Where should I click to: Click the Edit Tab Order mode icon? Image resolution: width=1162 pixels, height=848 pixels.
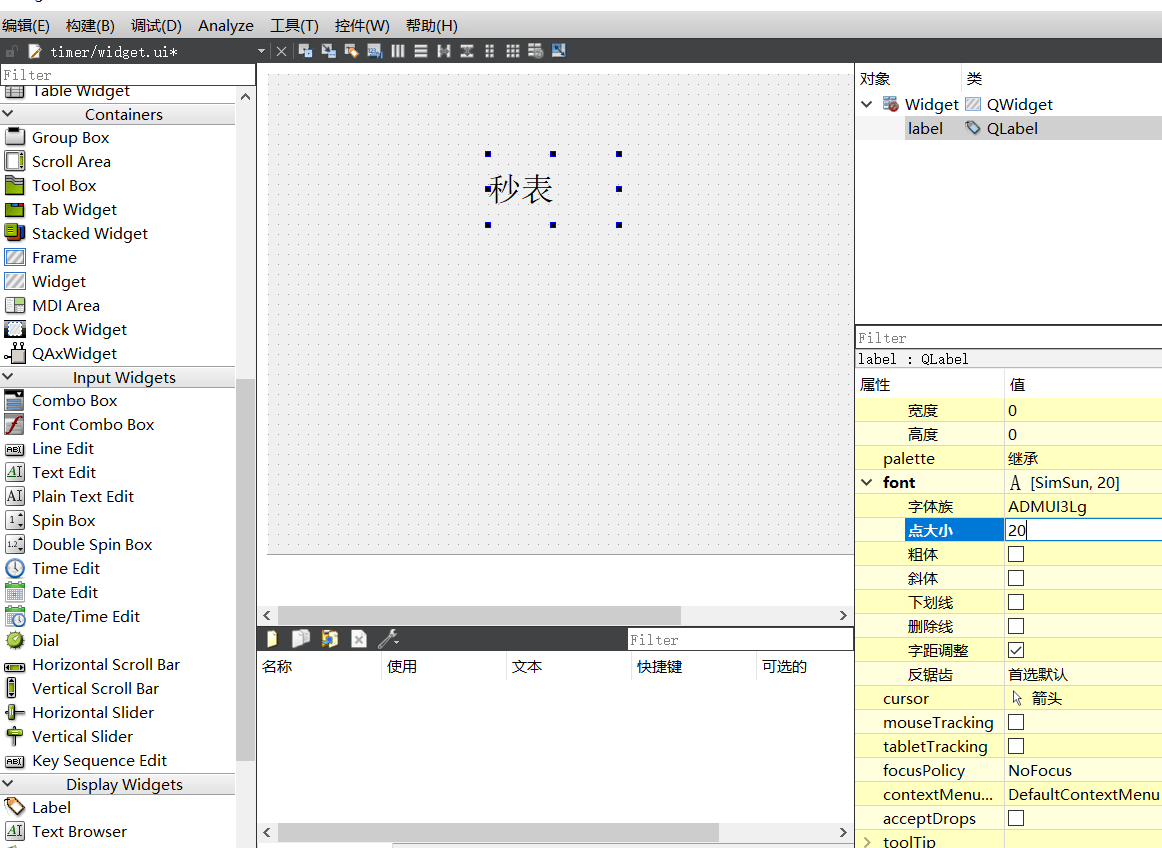[x=374, y=51]
